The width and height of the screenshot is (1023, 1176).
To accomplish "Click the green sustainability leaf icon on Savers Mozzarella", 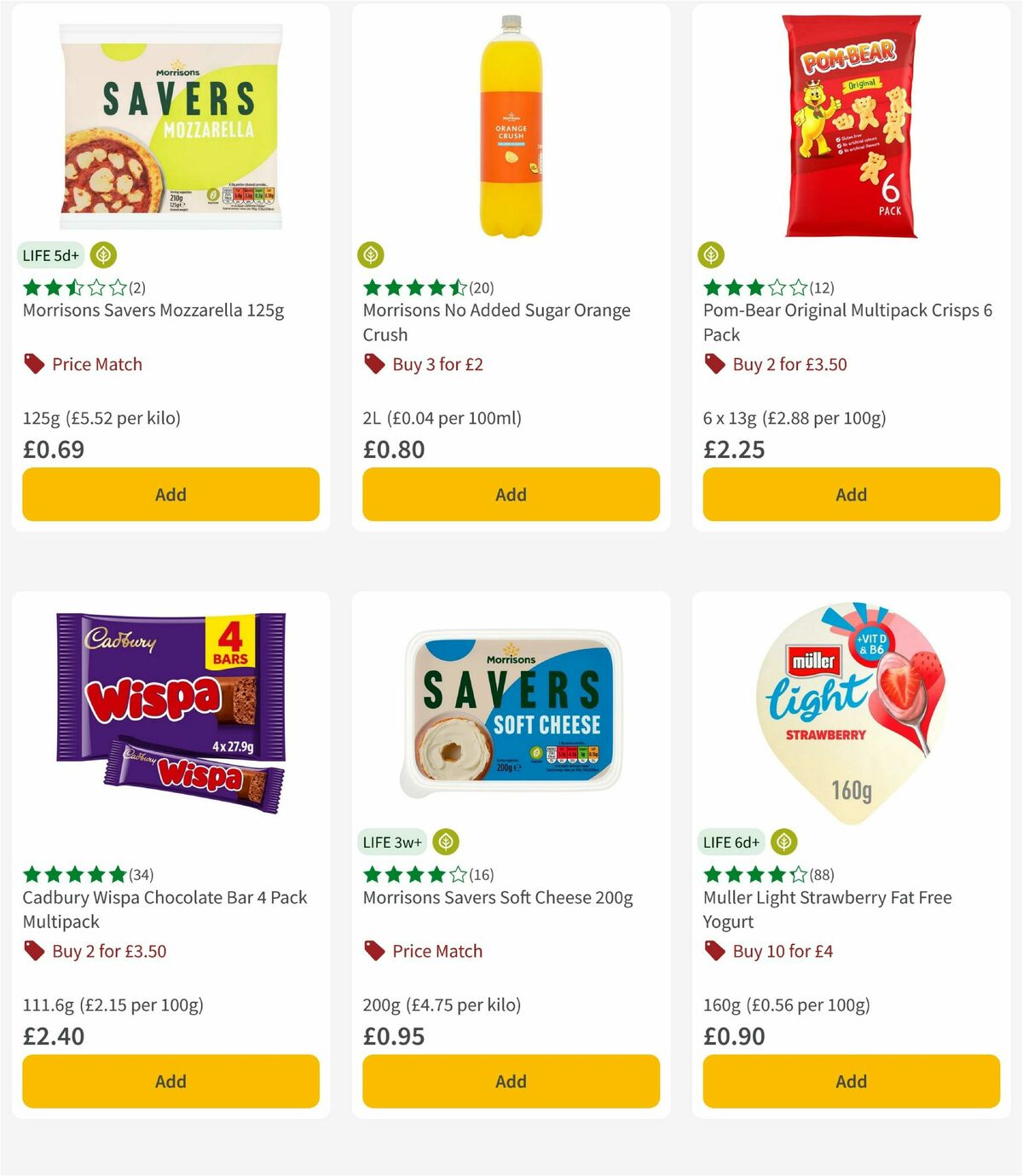I will pos(104,254).
